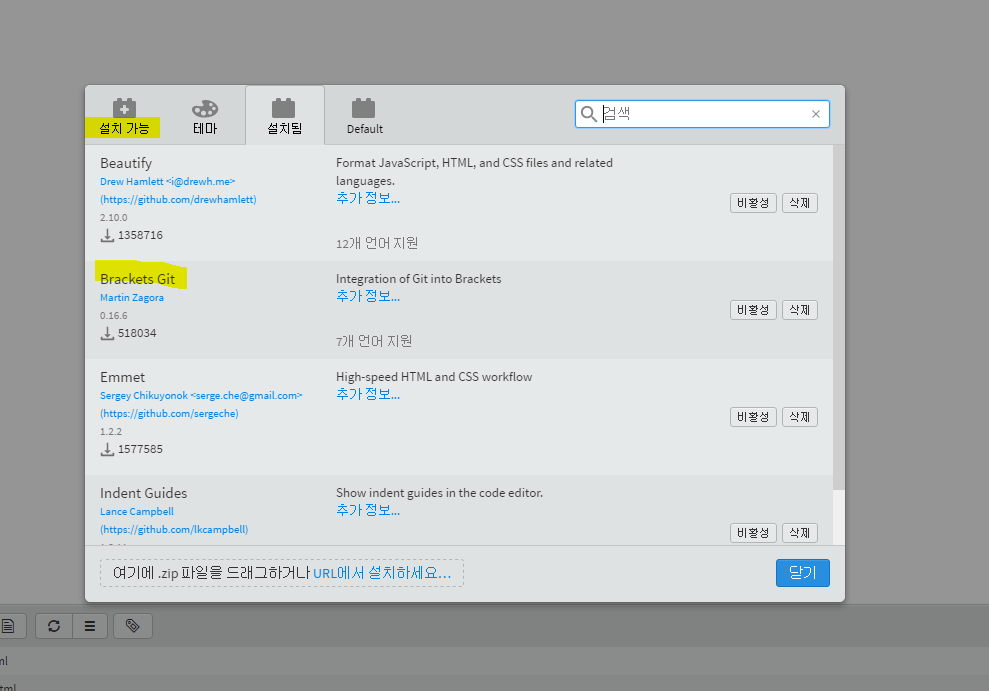Open Lance Campbell author link

point(137,511)
